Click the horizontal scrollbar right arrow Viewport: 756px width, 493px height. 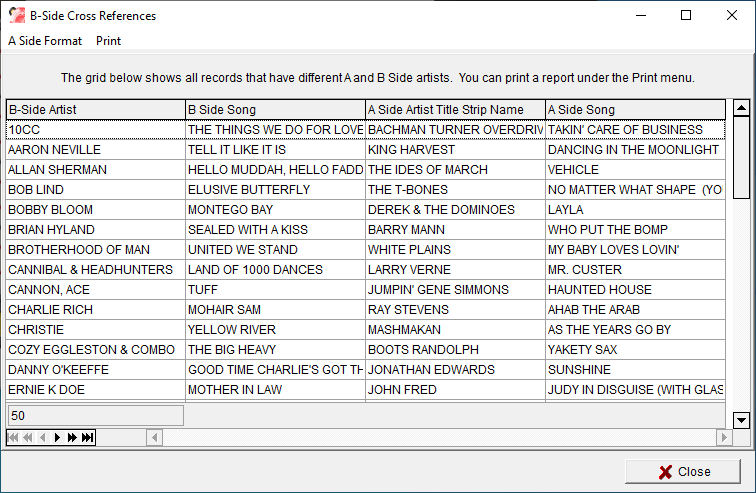(x=724, y=438)
